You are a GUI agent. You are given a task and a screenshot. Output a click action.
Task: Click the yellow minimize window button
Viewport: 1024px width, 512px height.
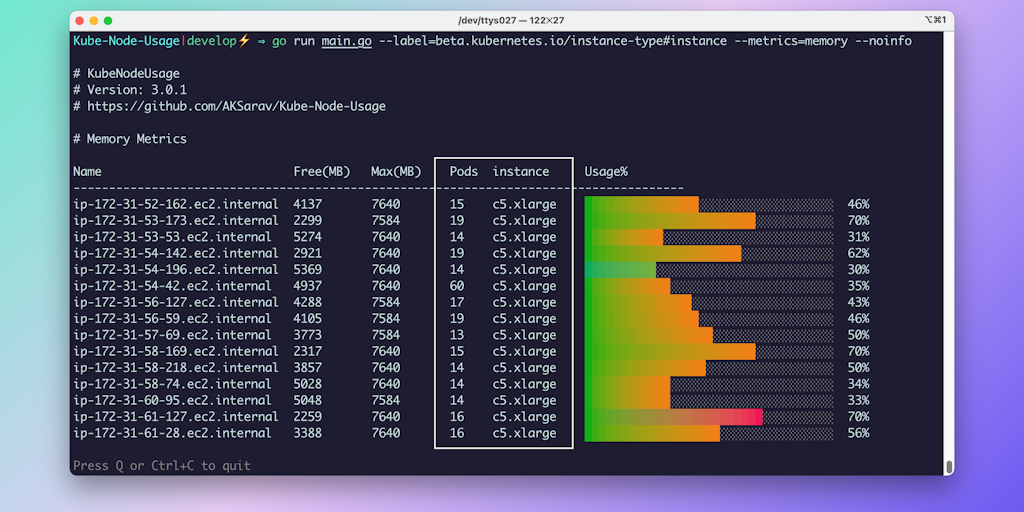point(94,20)
